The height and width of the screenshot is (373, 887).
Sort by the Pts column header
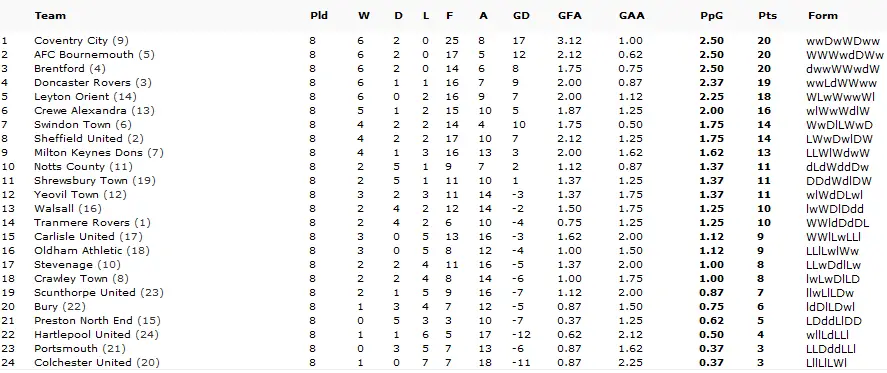[x=768, y=16]
